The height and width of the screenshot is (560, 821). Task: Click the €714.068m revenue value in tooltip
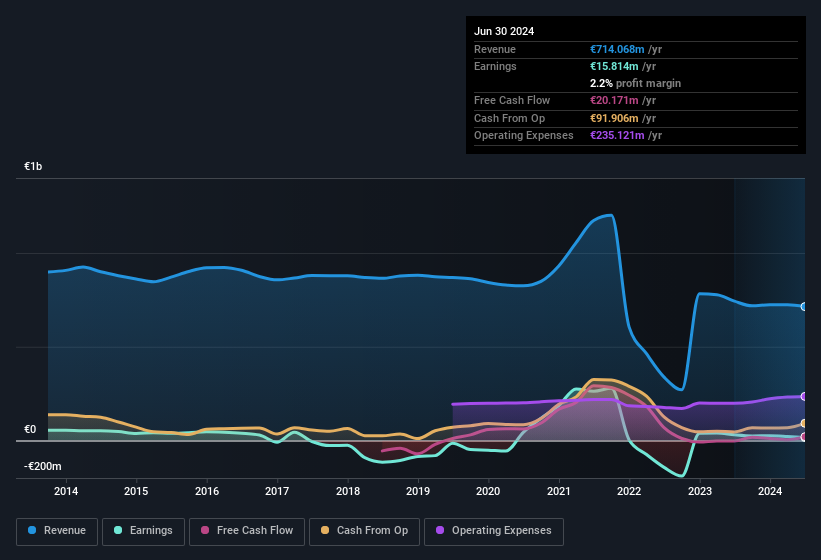617,49
